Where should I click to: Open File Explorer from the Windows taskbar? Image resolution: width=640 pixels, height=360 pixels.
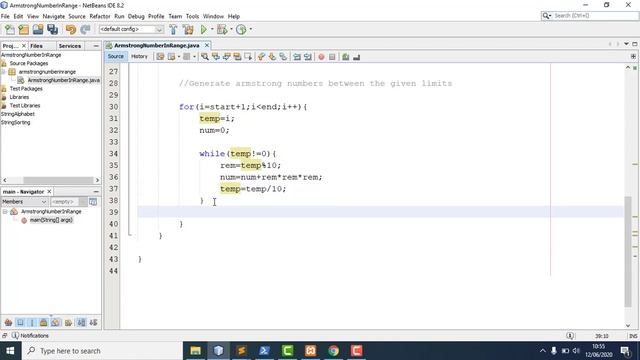(196, 351)
